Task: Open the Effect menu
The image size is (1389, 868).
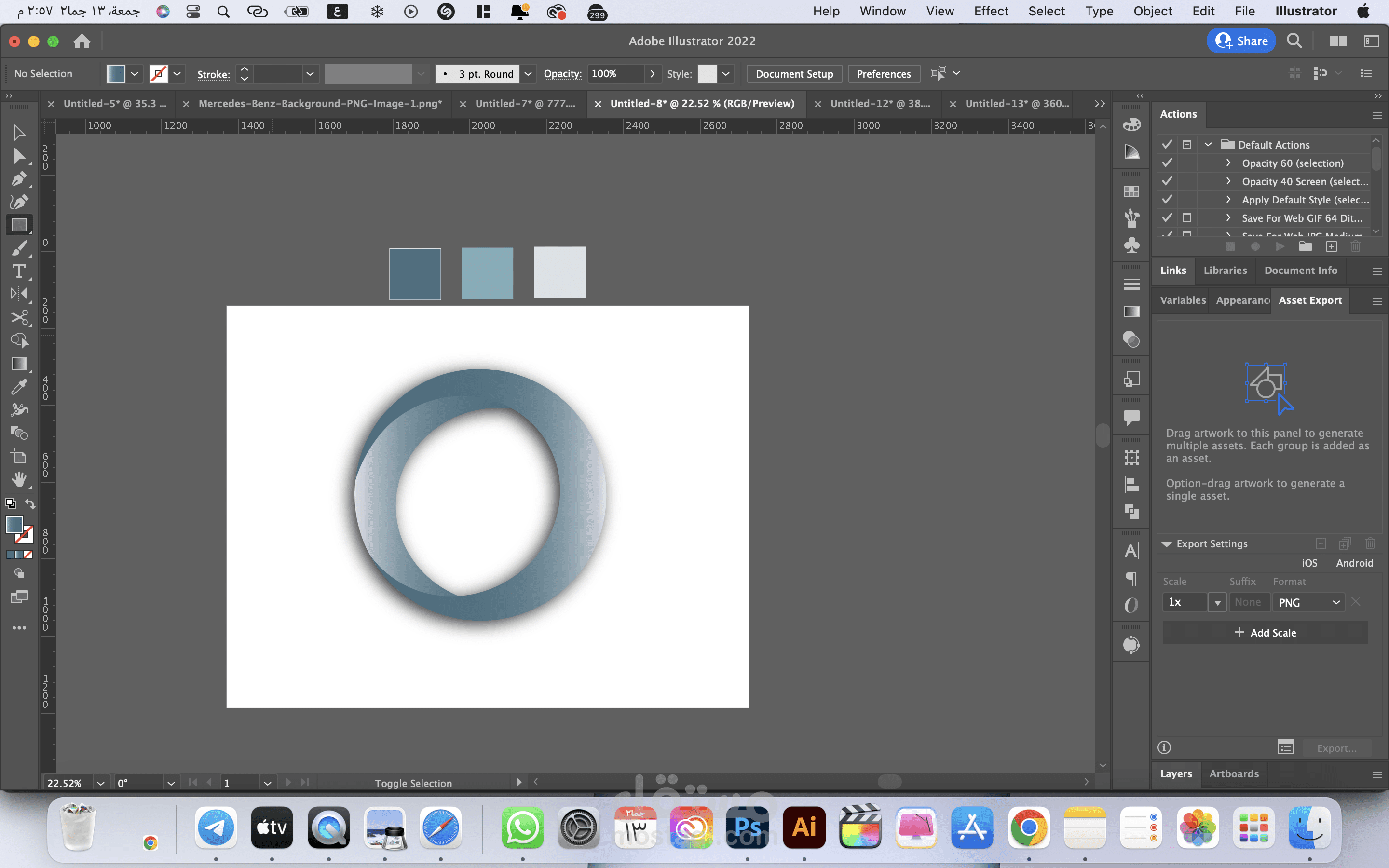Action: (x=991, y=12)
